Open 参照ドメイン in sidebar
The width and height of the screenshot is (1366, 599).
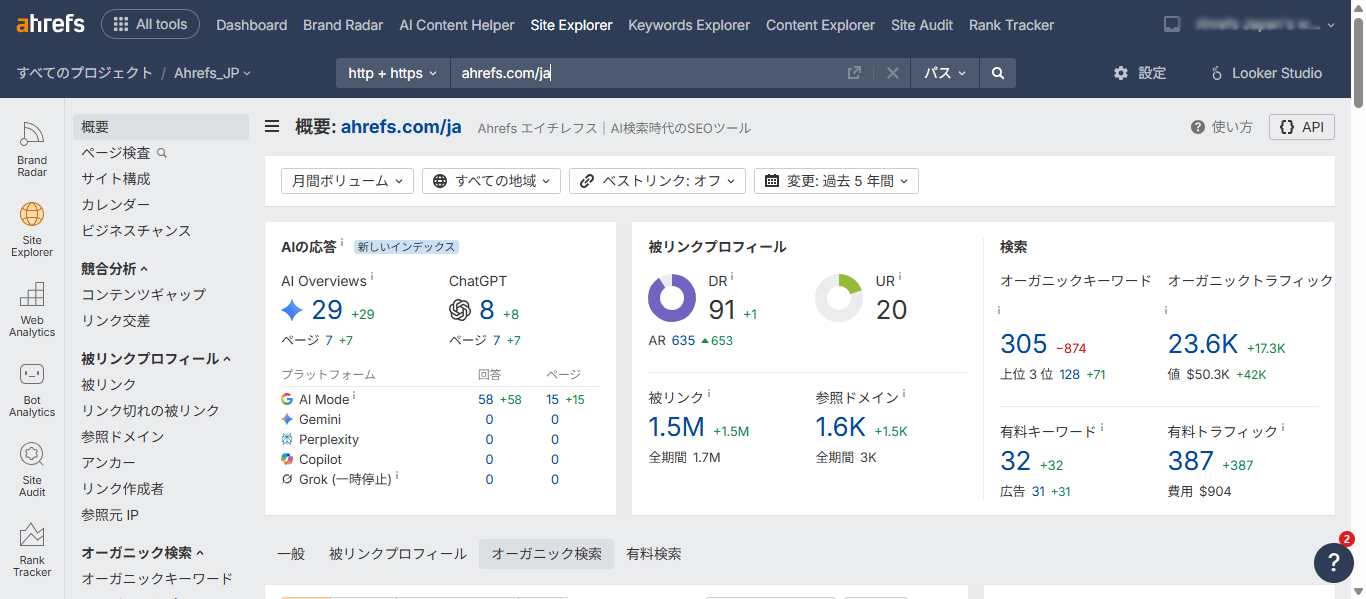pos(123,437)
